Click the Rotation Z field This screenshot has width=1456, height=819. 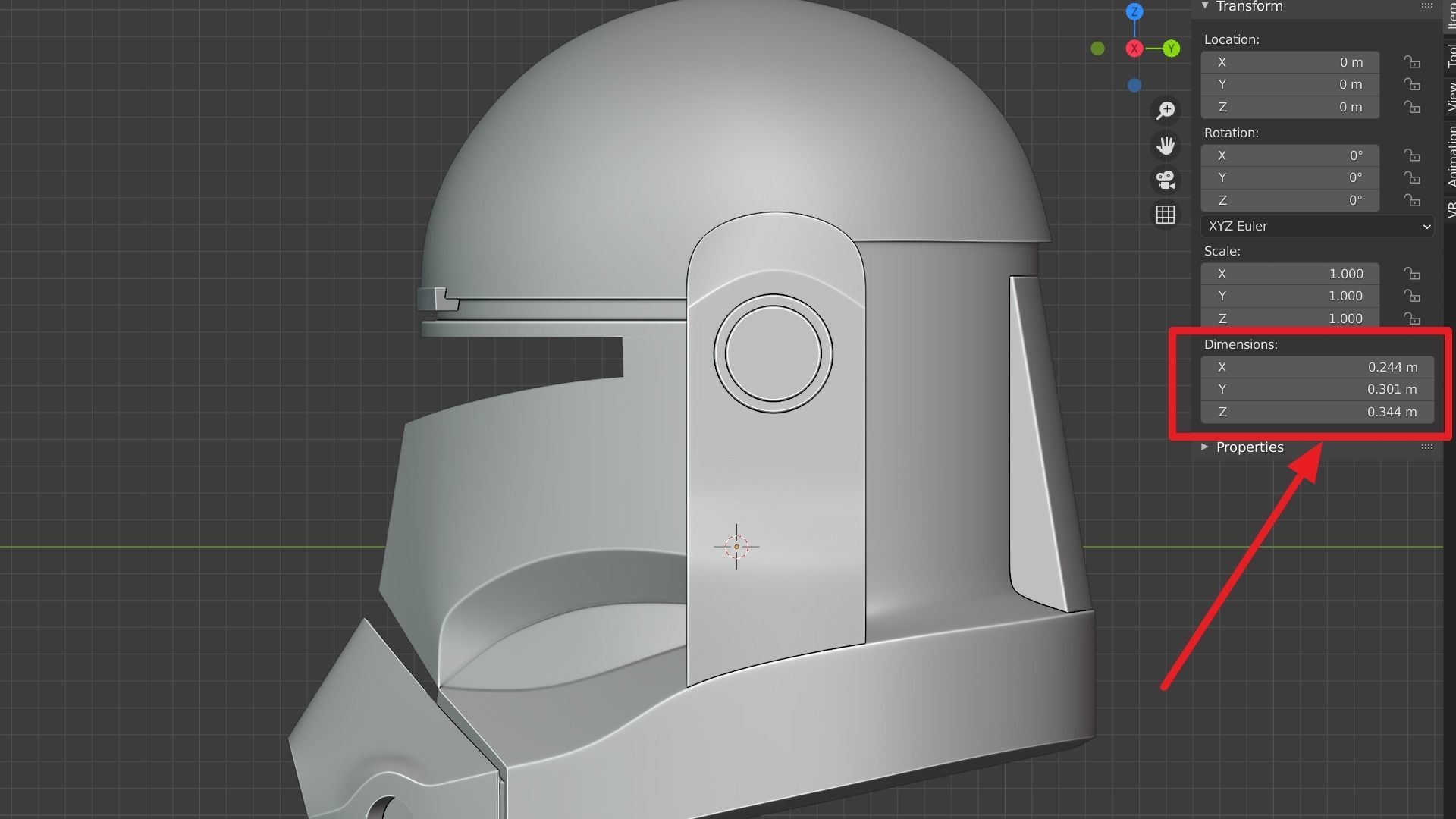[x=1290, y=200]
